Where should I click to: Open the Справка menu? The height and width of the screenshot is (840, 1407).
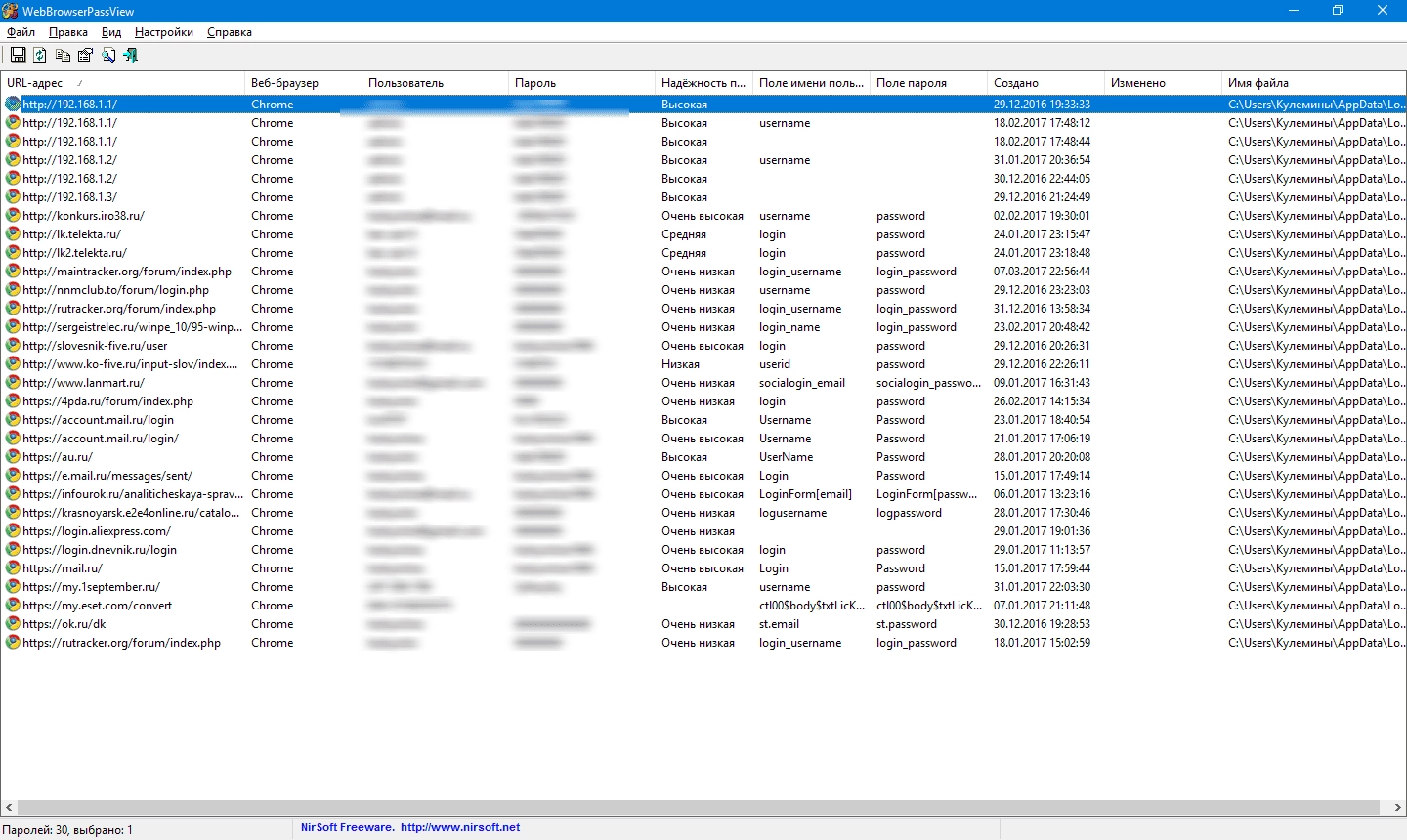(230, 32)
